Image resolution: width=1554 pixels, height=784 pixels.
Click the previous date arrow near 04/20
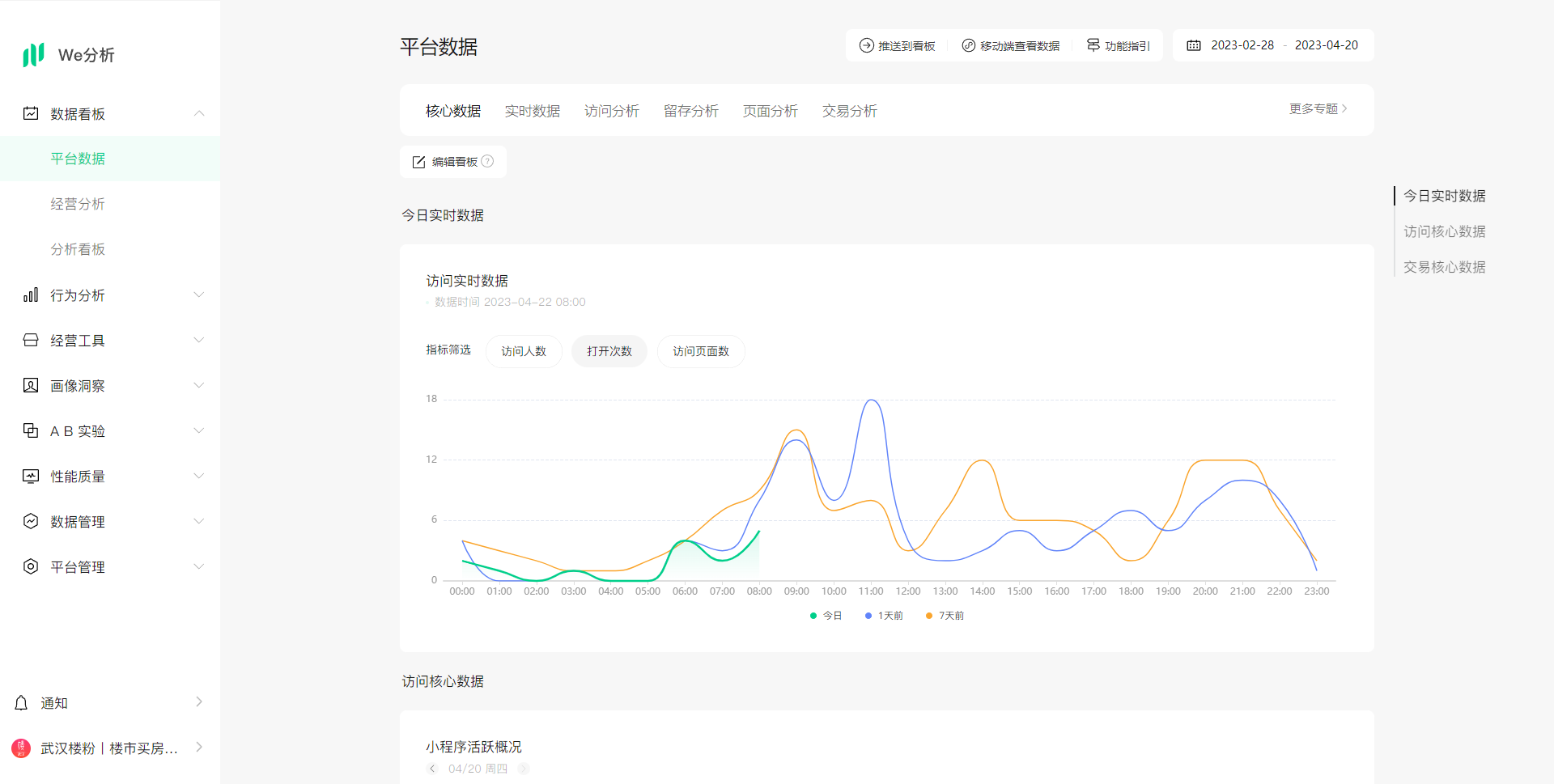pos(432,769)
